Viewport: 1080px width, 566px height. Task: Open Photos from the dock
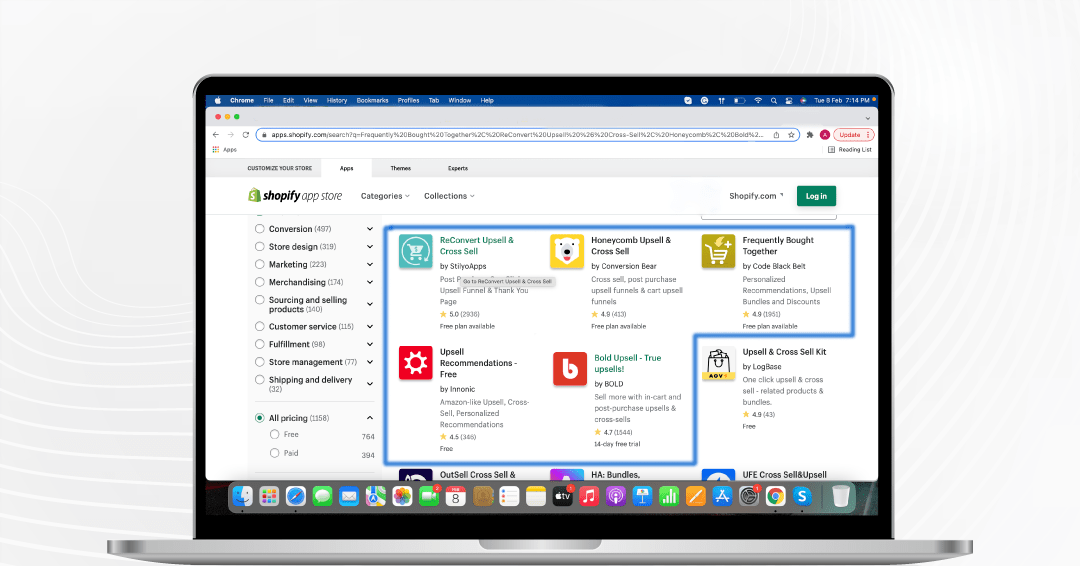(402, 496)
